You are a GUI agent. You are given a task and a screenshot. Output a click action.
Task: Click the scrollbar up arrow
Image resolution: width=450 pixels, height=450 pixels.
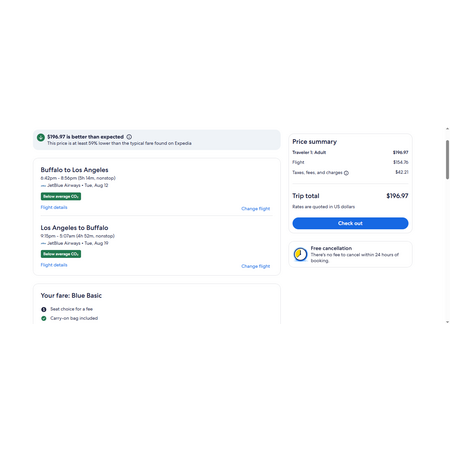click(x=447, y=129)
